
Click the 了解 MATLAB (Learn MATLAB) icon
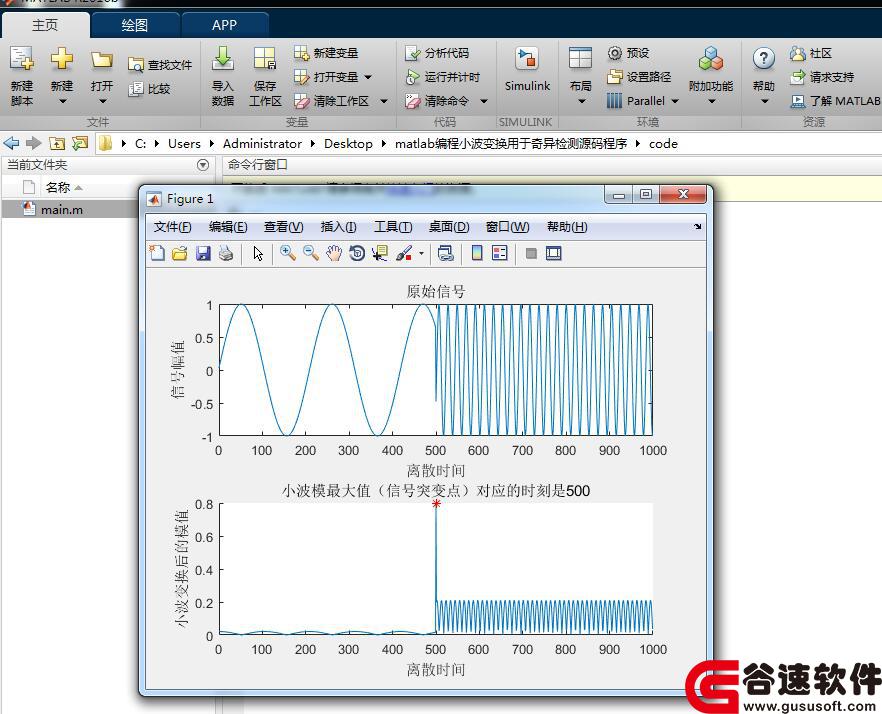pos(798,101)
